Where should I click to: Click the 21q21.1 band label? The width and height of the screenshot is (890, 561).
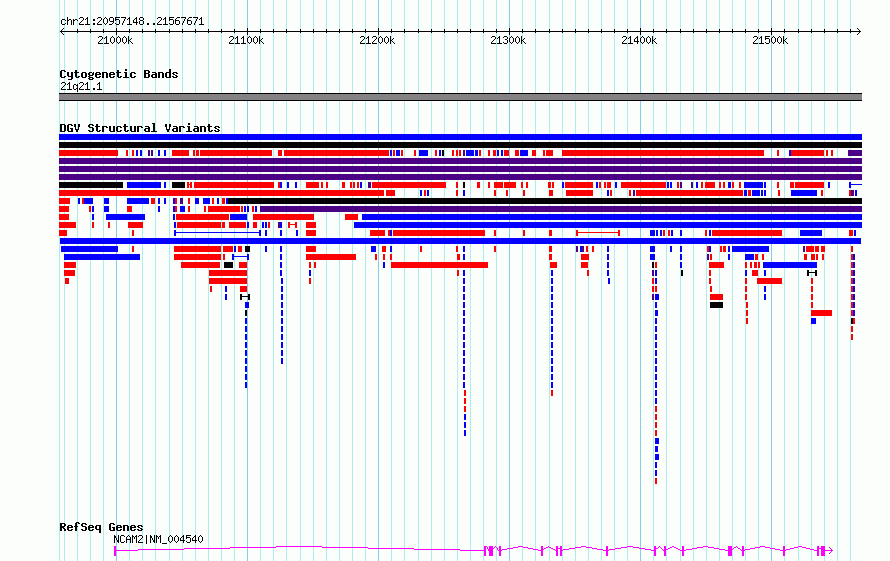81,86
